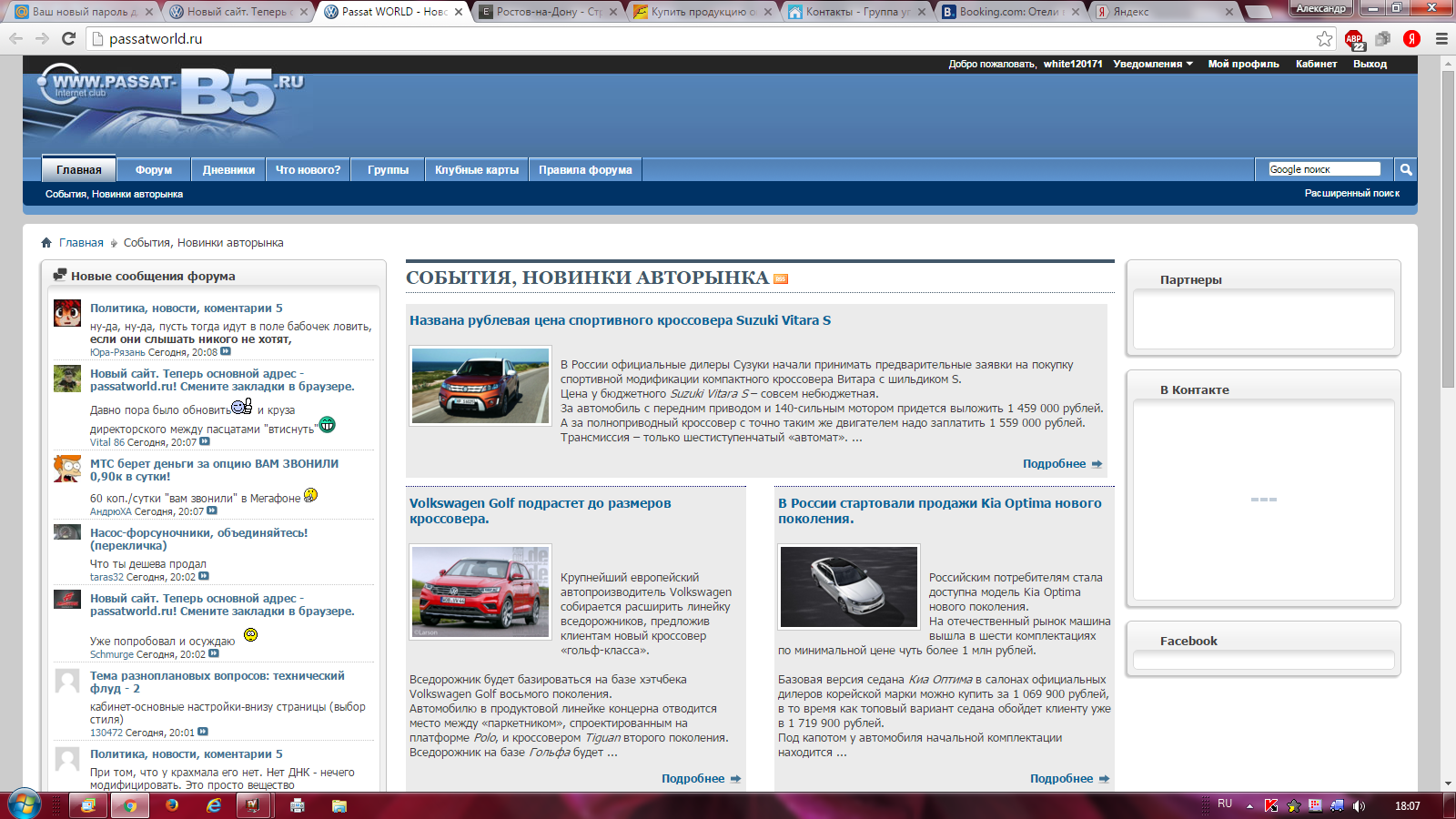The width and height of the screenshot is (1456, 819).
Task: Click avatar of Юра-Рязань post
Action: pos(67,313)
